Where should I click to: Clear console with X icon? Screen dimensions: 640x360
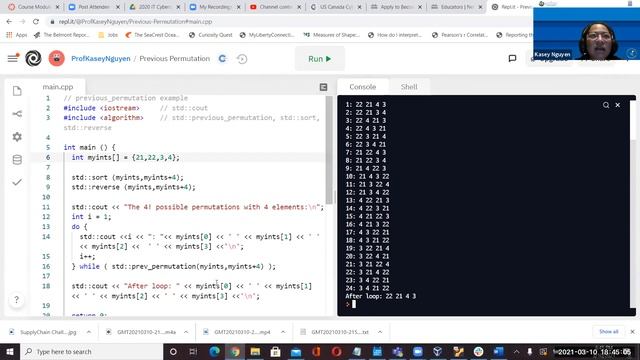[x=618, y=105]
